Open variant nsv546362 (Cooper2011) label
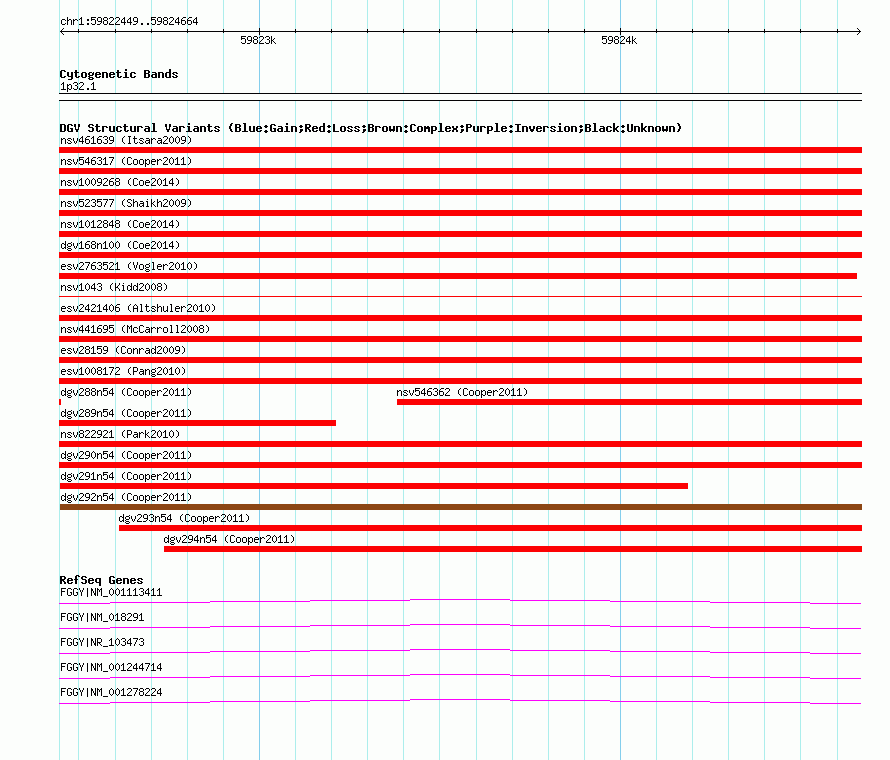 pos(462,392)
